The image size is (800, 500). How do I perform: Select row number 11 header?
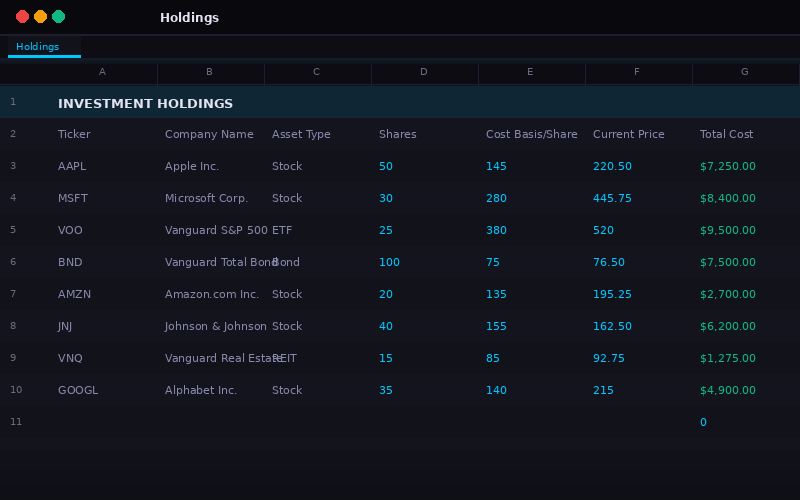[x=16, y=421]
